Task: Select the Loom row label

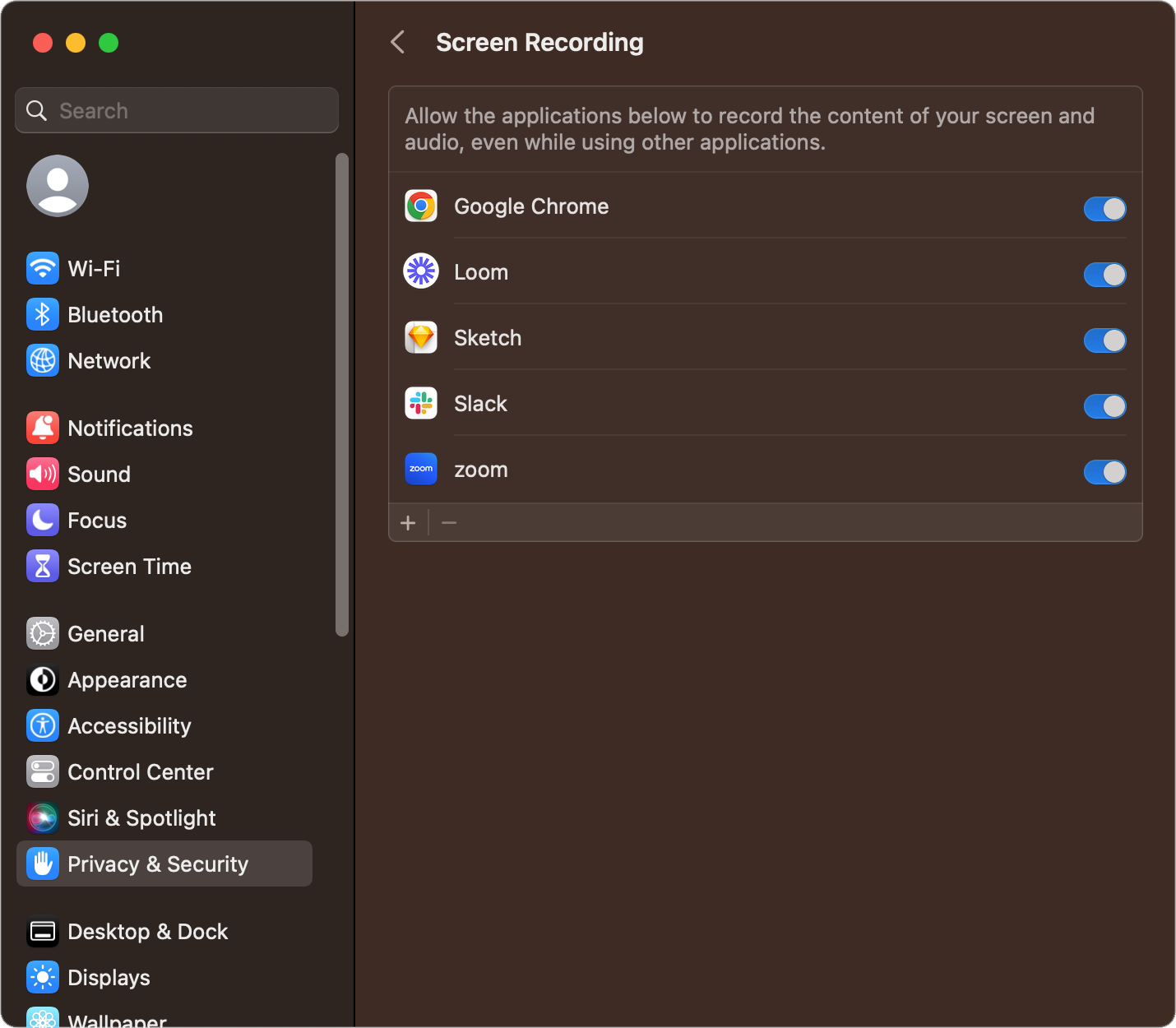Action: pyautogui.click(x=481, y=272)
